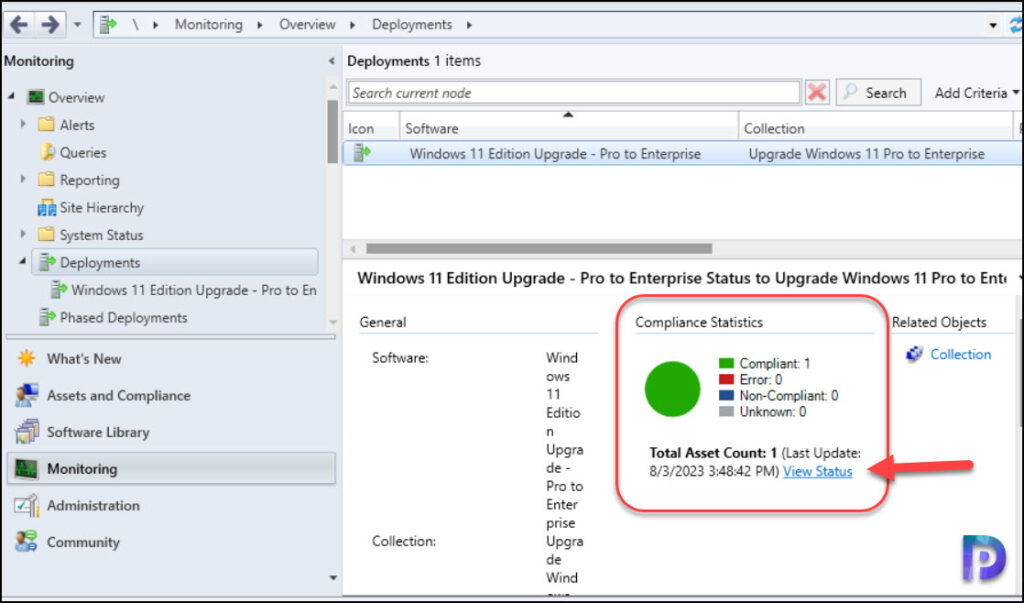1024x603 pixels.
Task: Click the Windows 11 Edition Upgrade tree icon
Action: coord(59,289)
